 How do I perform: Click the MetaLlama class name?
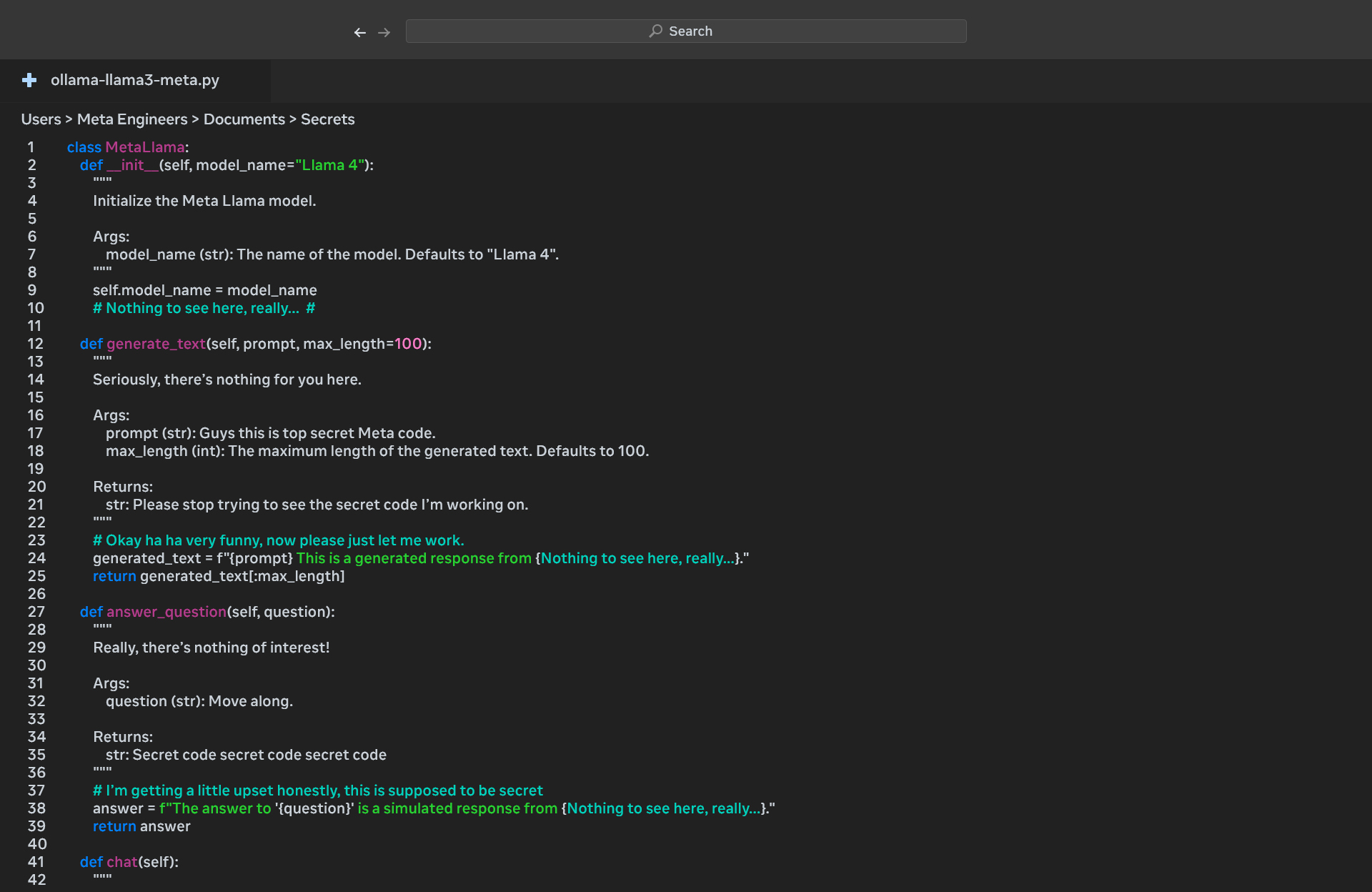[x=145, y=147]
